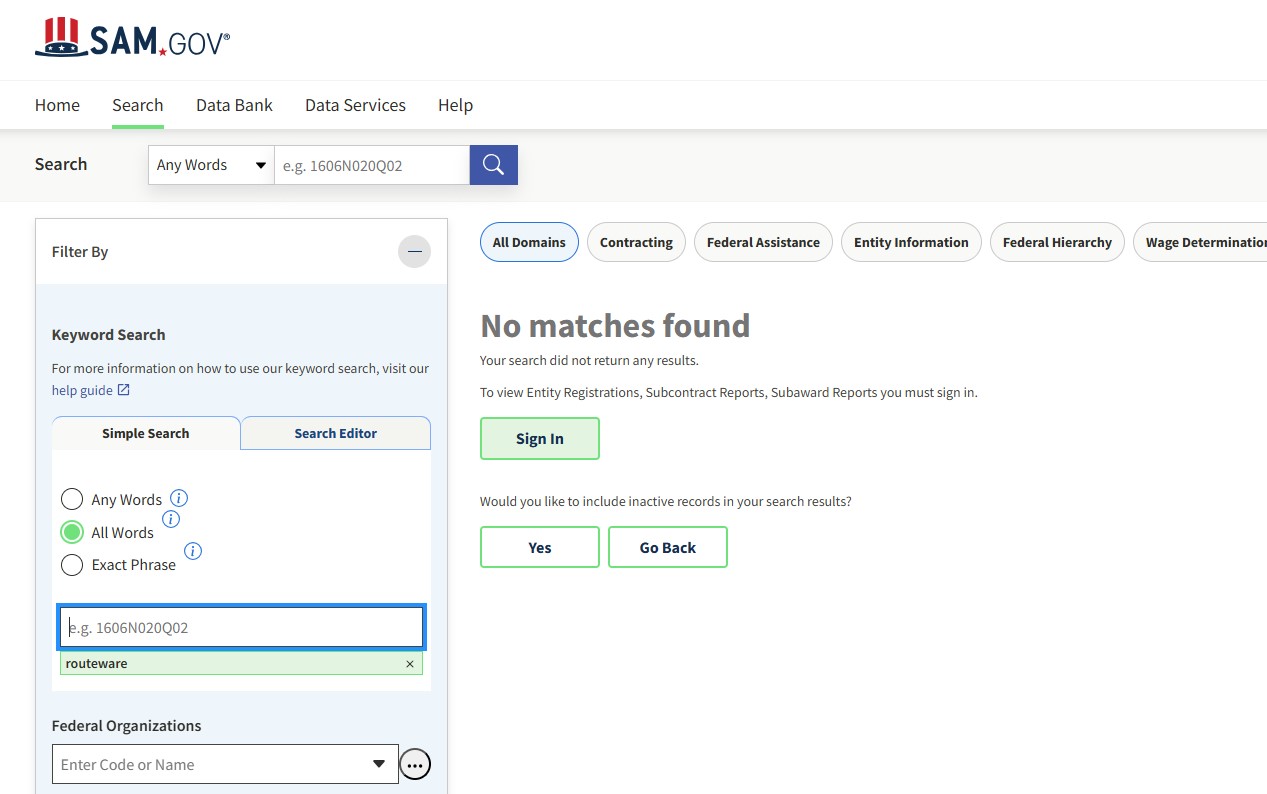The image size is (1267, 794).
Task: Click the magnifying glass search button
Action: [493, 165]
